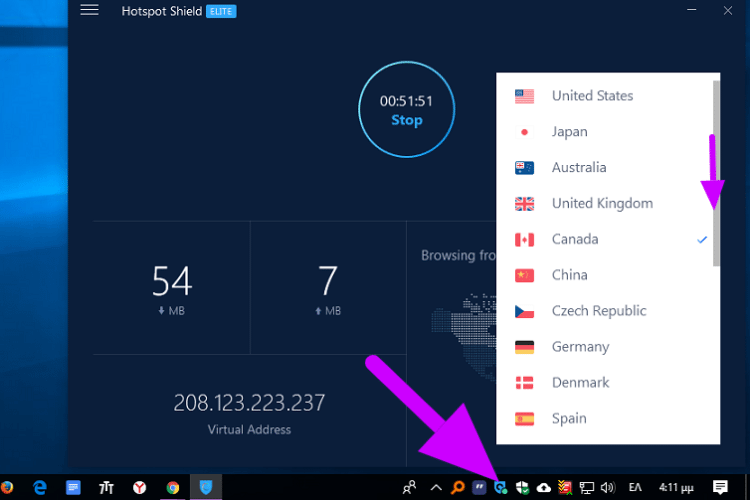The width and height of the screenshot is (750, 500).
Task: Click the Australia flag icon
Action: tap(524, 168)
